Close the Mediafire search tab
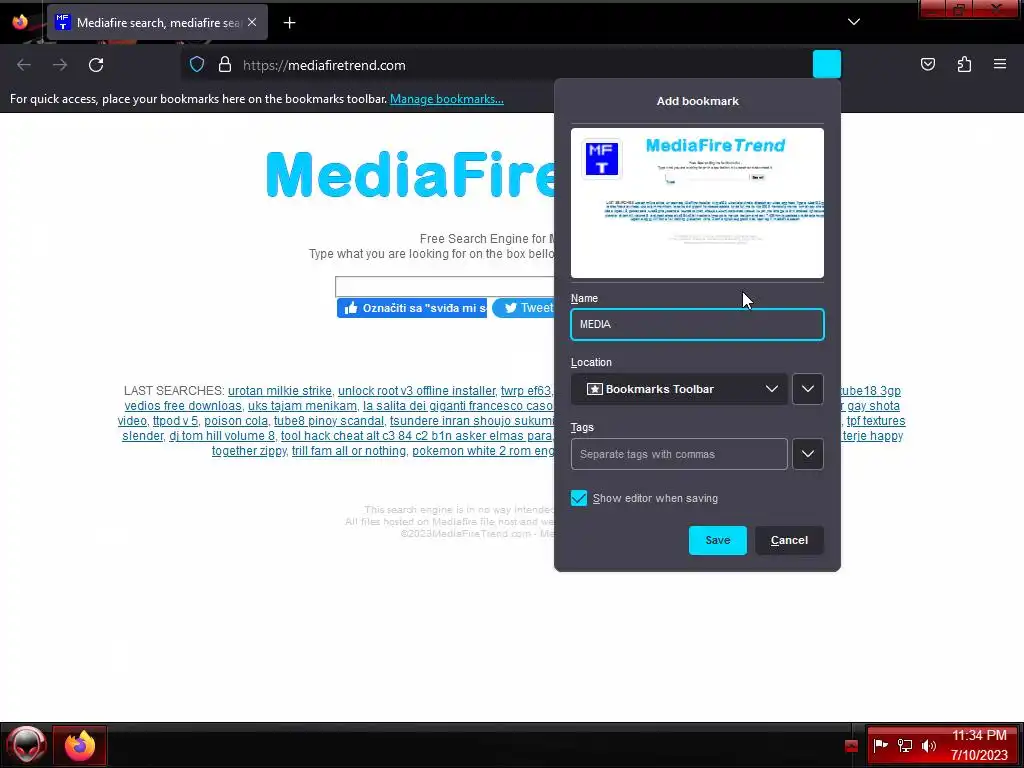 point(252,22)
